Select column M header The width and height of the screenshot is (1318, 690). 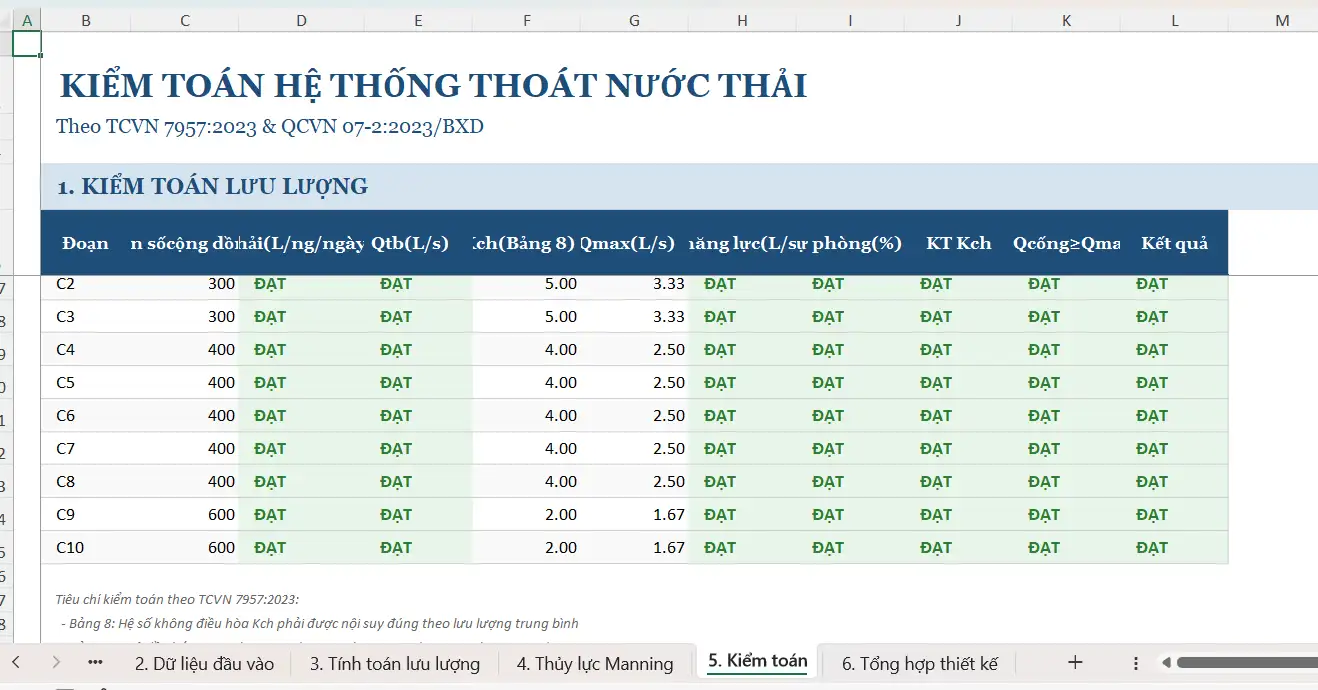click(x=1282, y=20)
